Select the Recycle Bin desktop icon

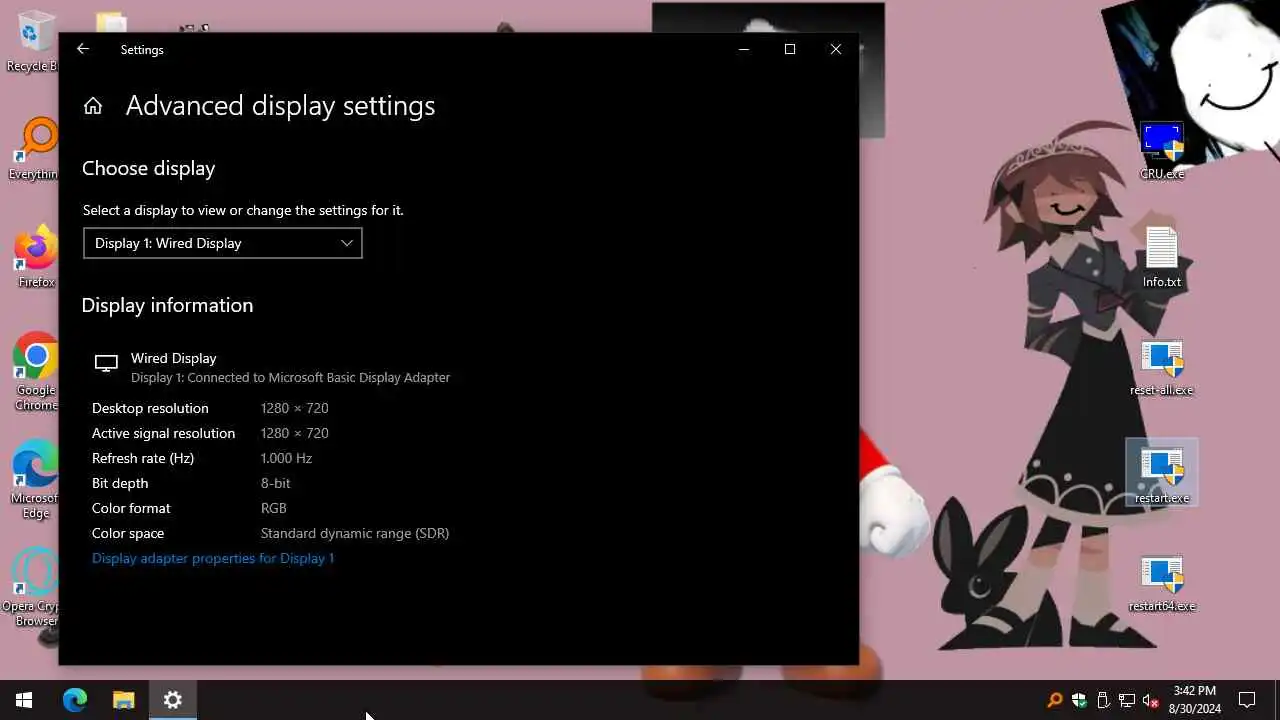[34, 43]
